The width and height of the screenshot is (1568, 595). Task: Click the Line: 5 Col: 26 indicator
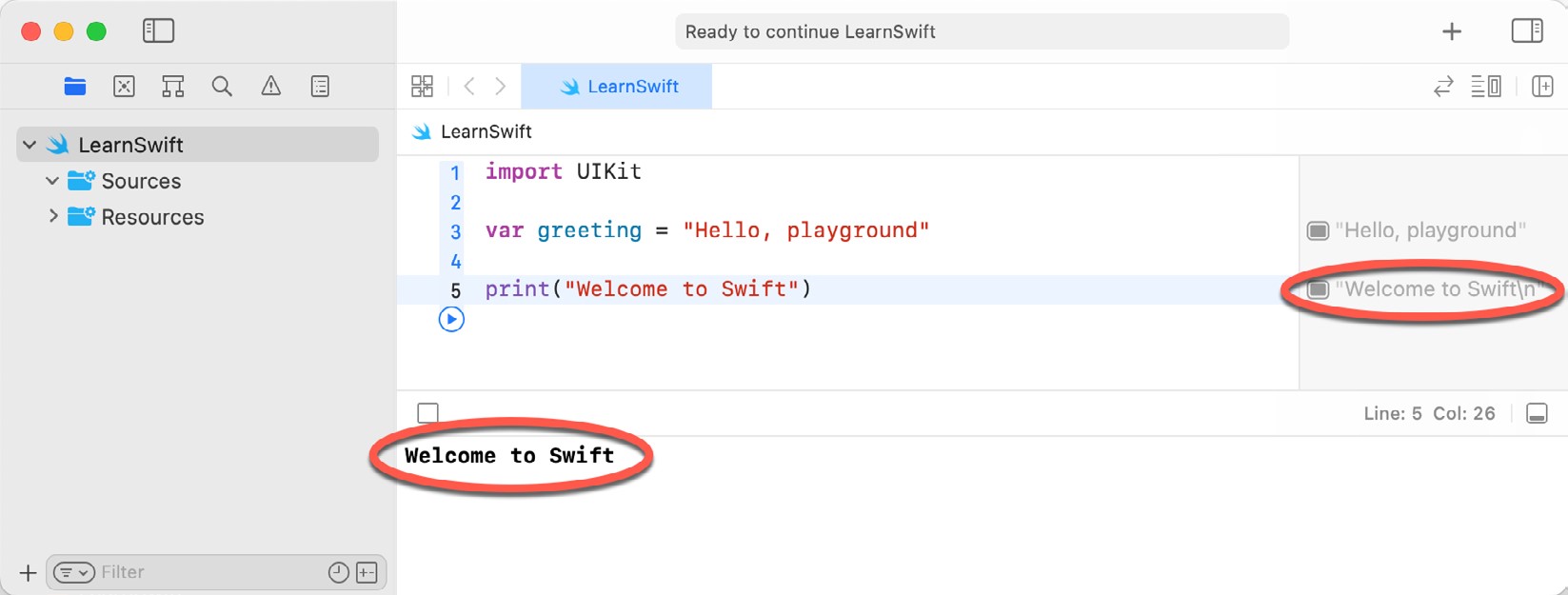pyautogui.click(x=1429, y=413)
